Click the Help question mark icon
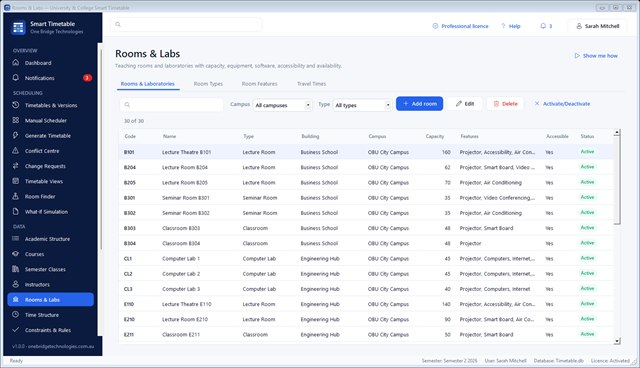Screen dimensions: 640x368 pos(503,26)
